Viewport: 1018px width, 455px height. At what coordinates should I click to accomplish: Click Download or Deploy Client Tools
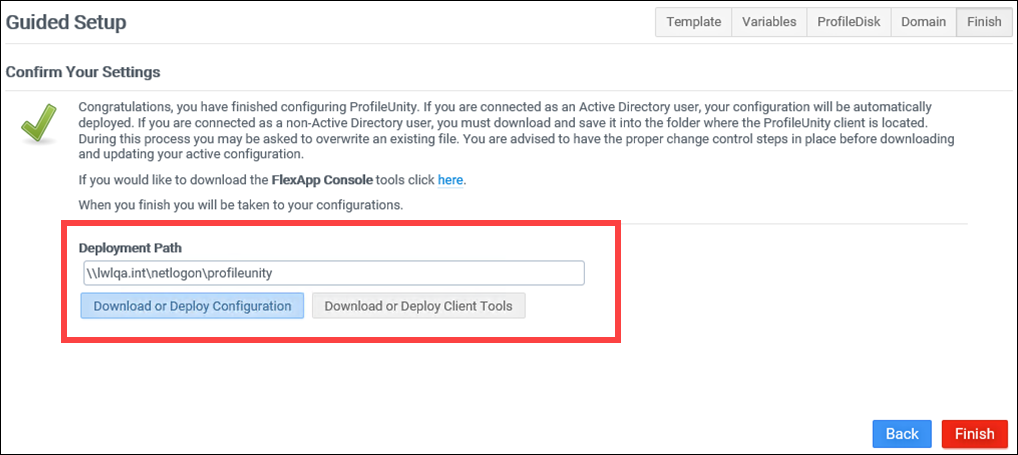(x=418, y=306)
